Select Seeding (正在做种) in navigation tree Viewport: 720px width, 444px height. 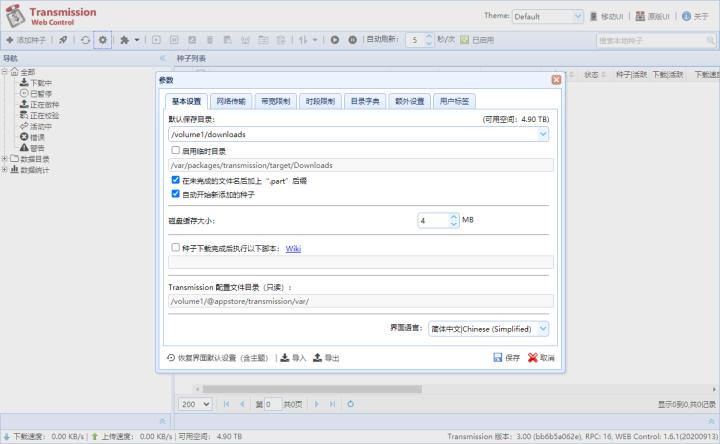(39, 105)
